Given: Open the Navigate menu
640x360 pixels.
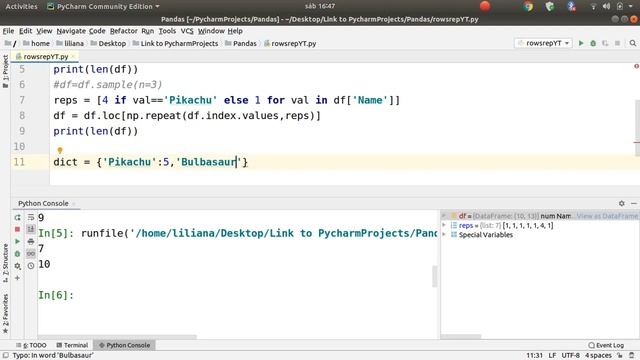Looking at the screenshot, I should click(71, 31).
